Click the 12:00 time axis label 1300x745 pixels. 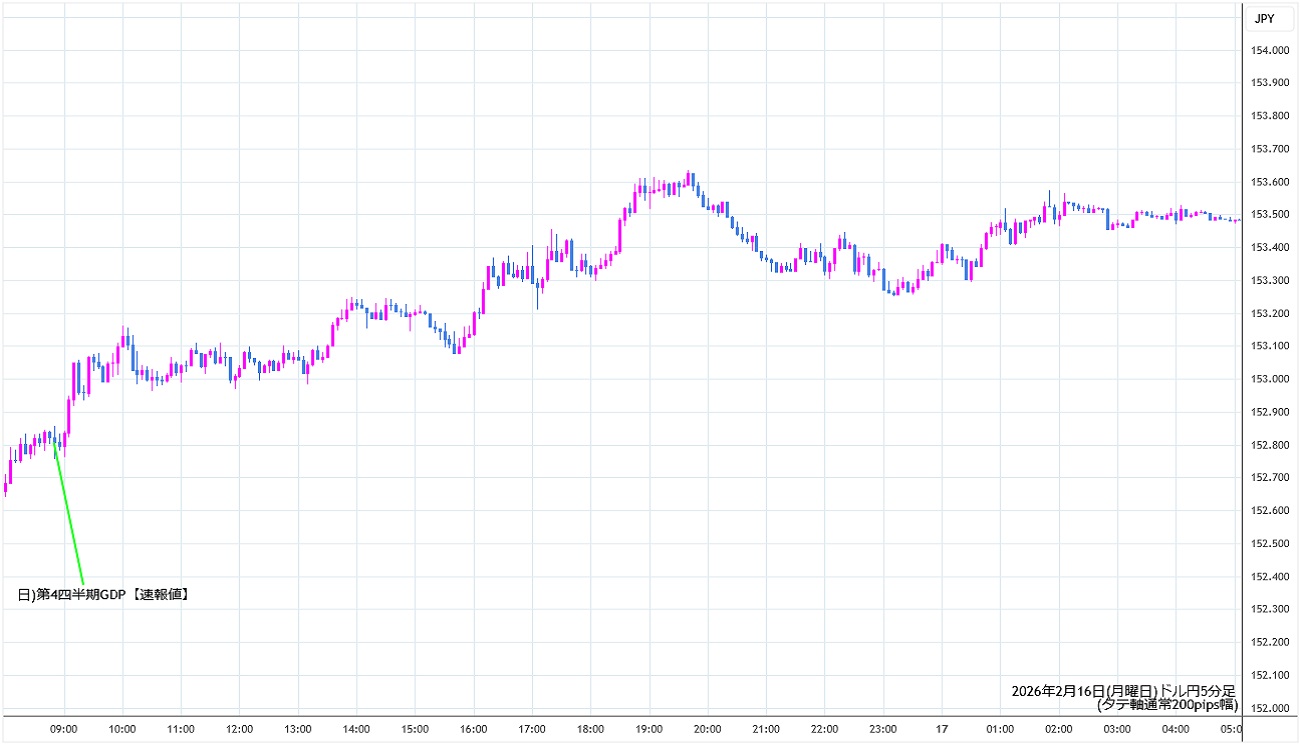coord(239,729)
